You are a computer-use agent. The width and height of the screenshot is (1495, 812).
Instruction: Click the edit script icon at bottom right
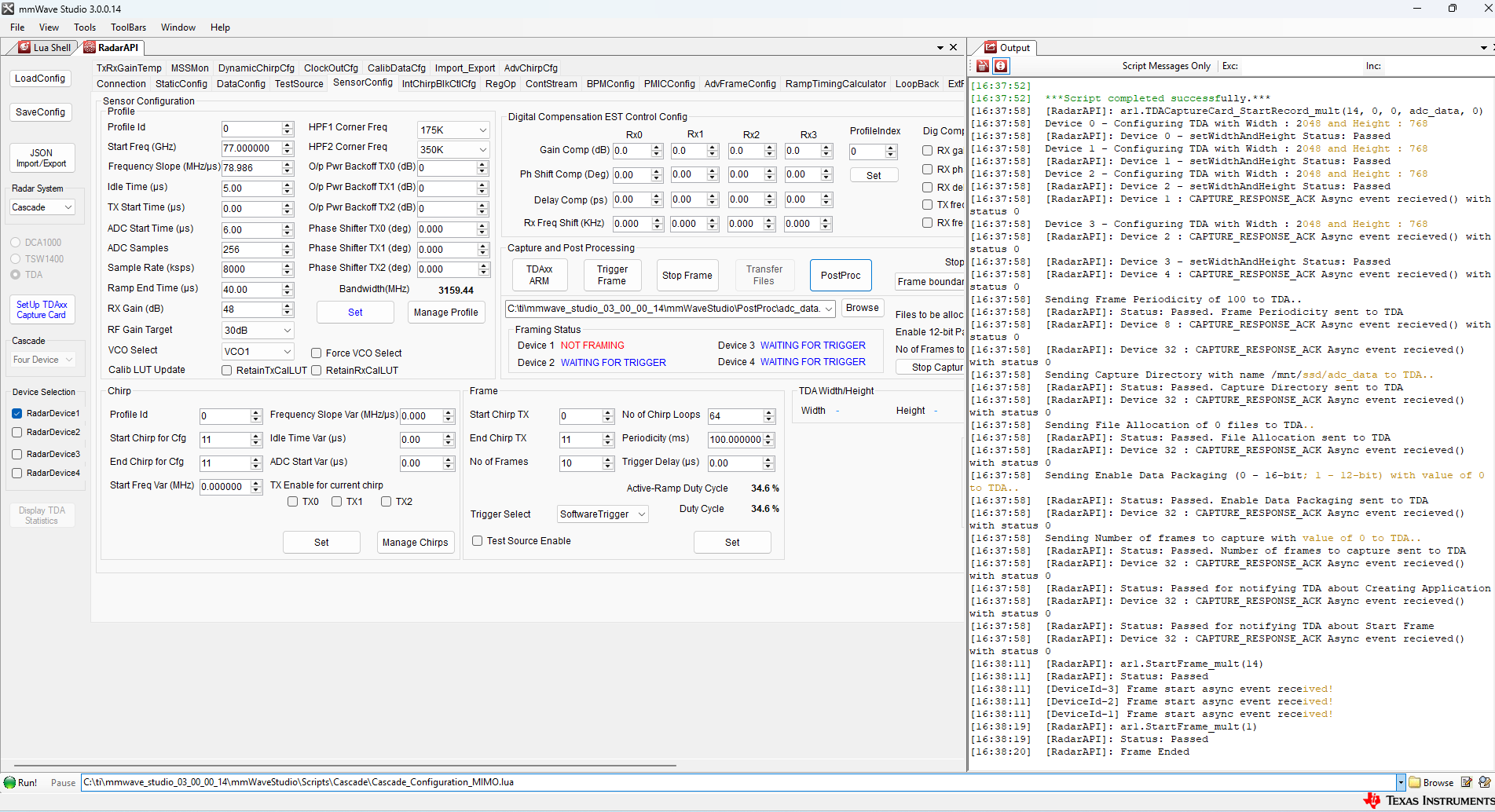1466,782
